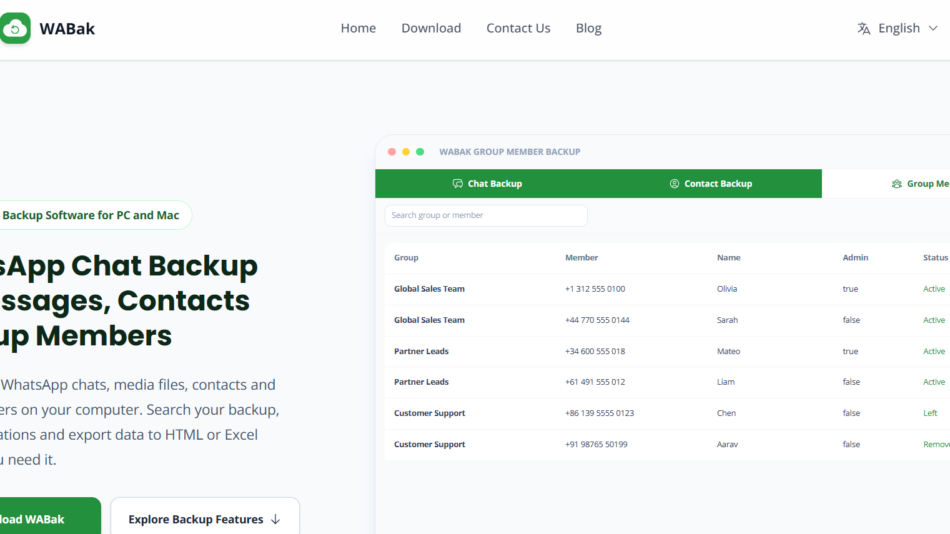Click the name Sarah
The width and height of the screenshot is (950, 534).
(727, 320)
